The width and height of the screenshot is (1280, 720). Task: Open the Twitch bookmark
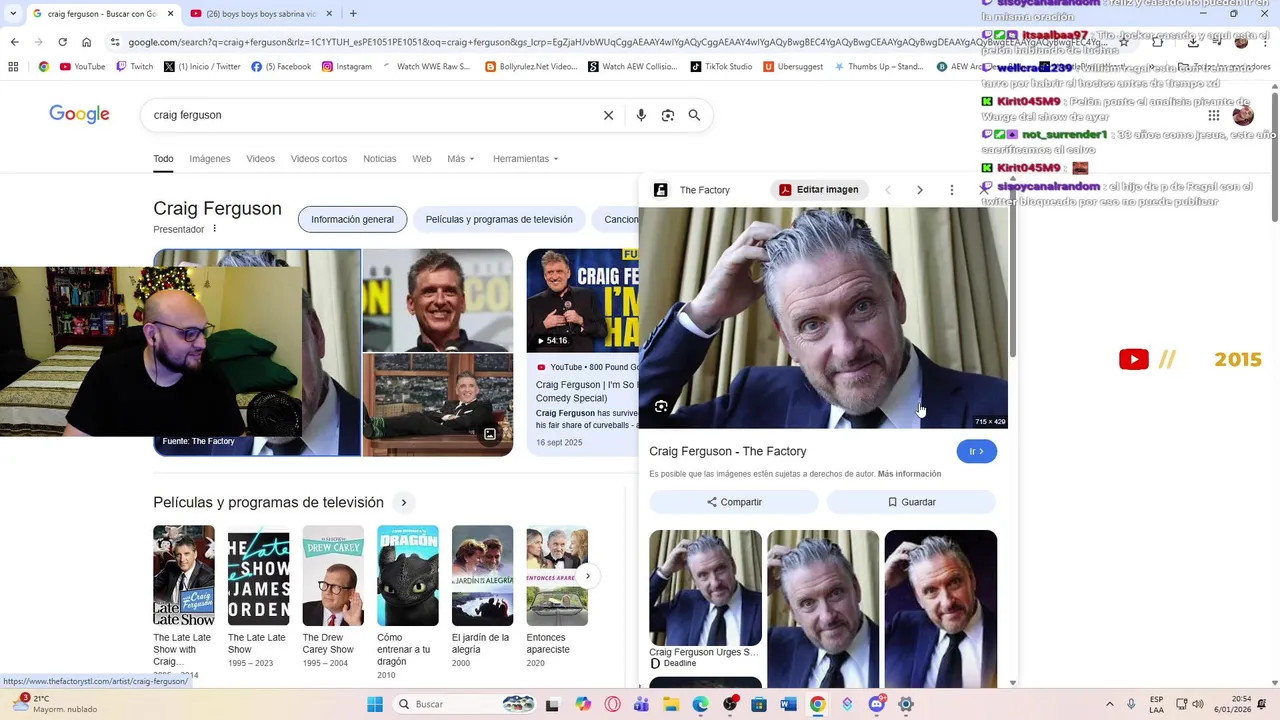click(135, 67)
